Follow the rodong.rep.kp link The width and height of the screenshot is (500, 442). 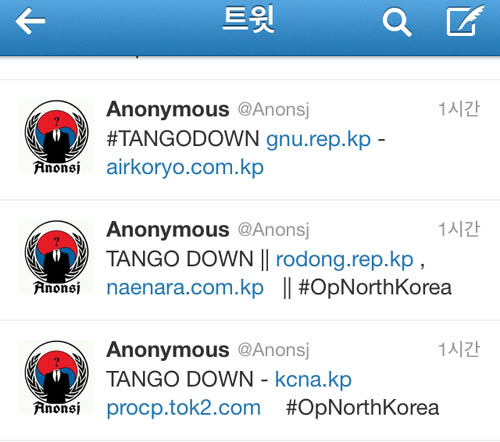(345, 260)
